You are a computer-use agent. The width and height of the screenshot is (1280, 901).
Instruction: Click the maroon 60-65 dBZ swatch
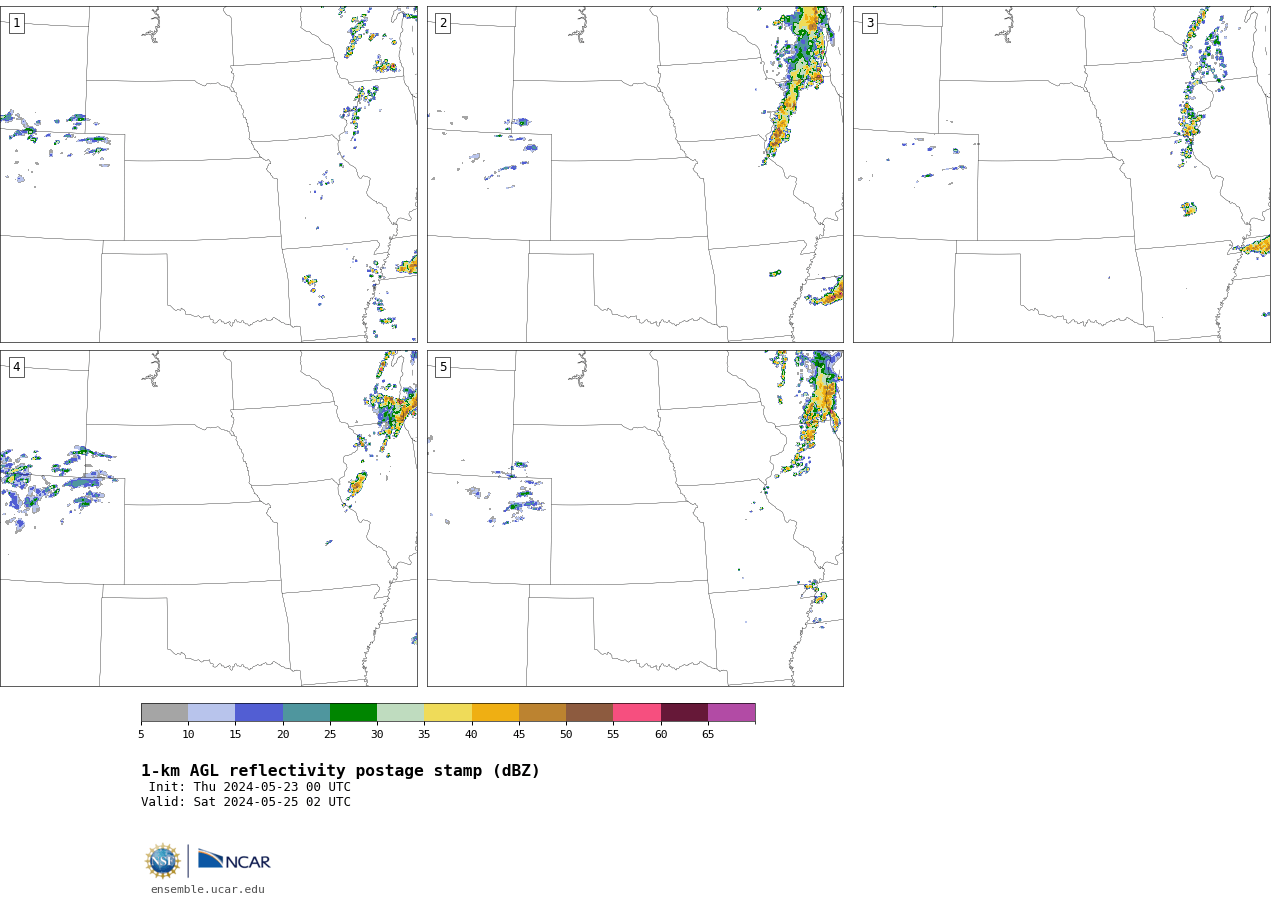(684, 713)
